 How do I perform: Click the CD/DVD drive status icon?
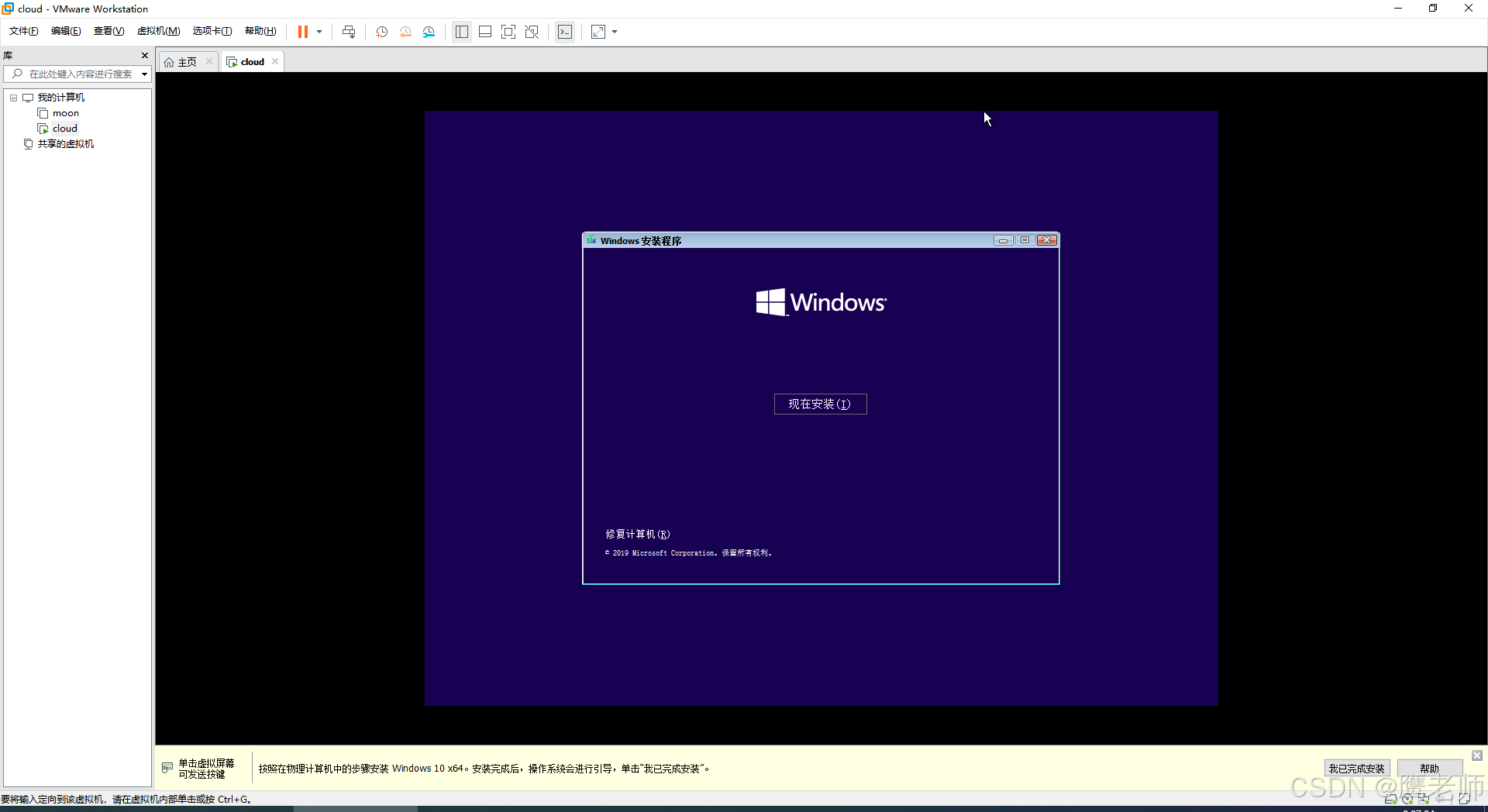click(x=1407, y=799)
